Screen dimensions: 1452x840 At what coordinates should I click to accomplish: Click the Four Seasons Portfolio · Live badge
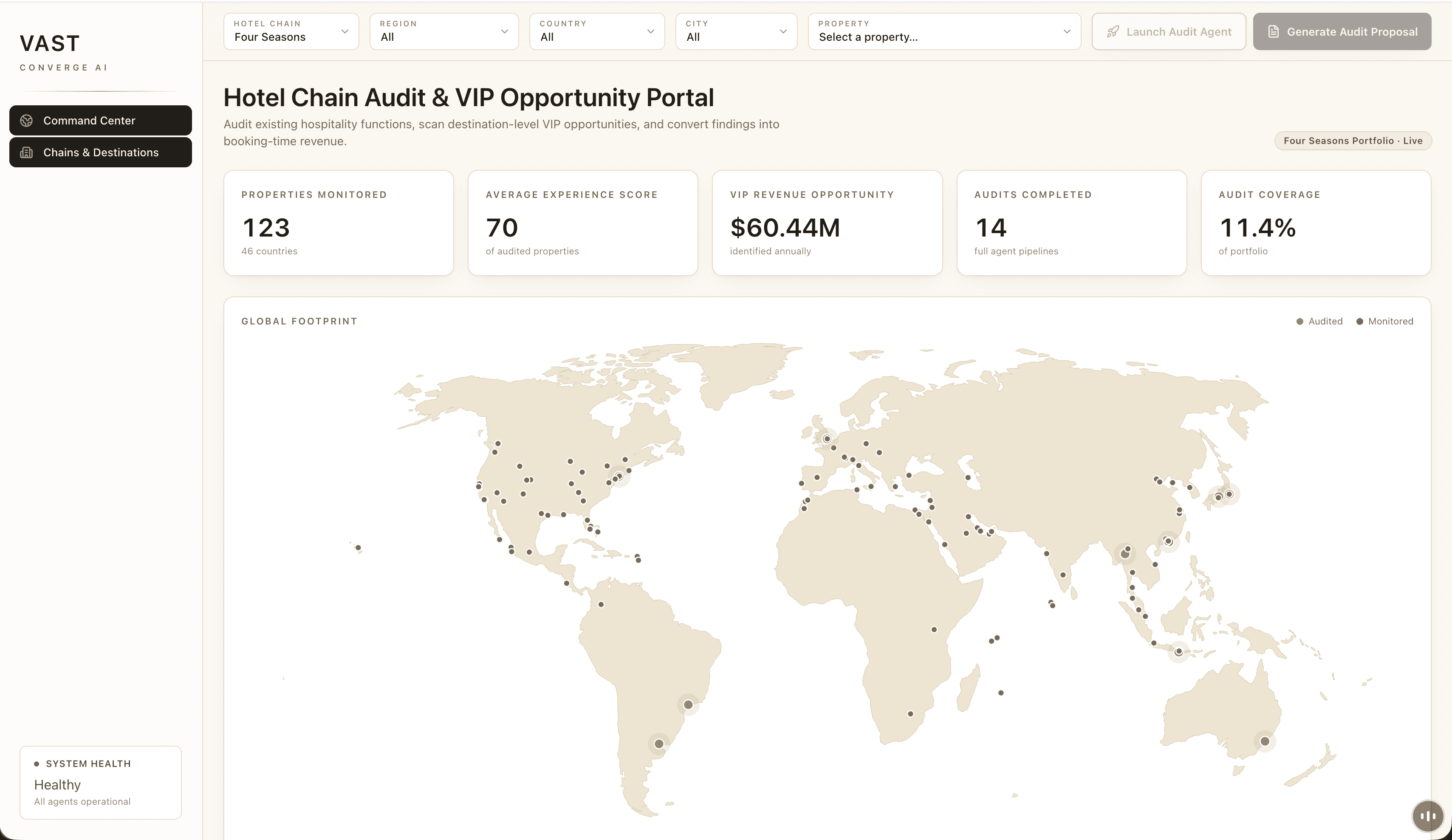point(1353,141)
